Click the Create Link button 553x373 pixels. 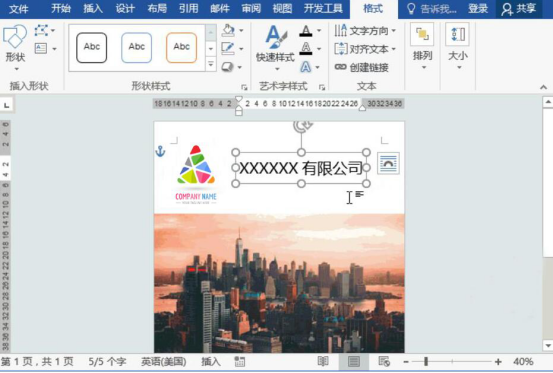tap(361, 67)
